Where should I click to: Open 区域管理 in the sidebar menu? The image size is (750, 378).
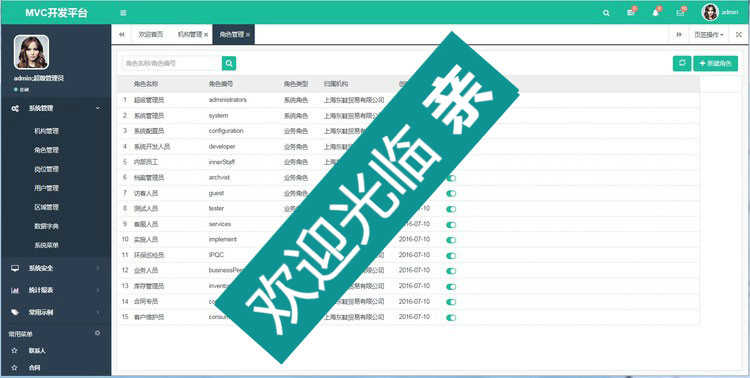click(46, 207)
